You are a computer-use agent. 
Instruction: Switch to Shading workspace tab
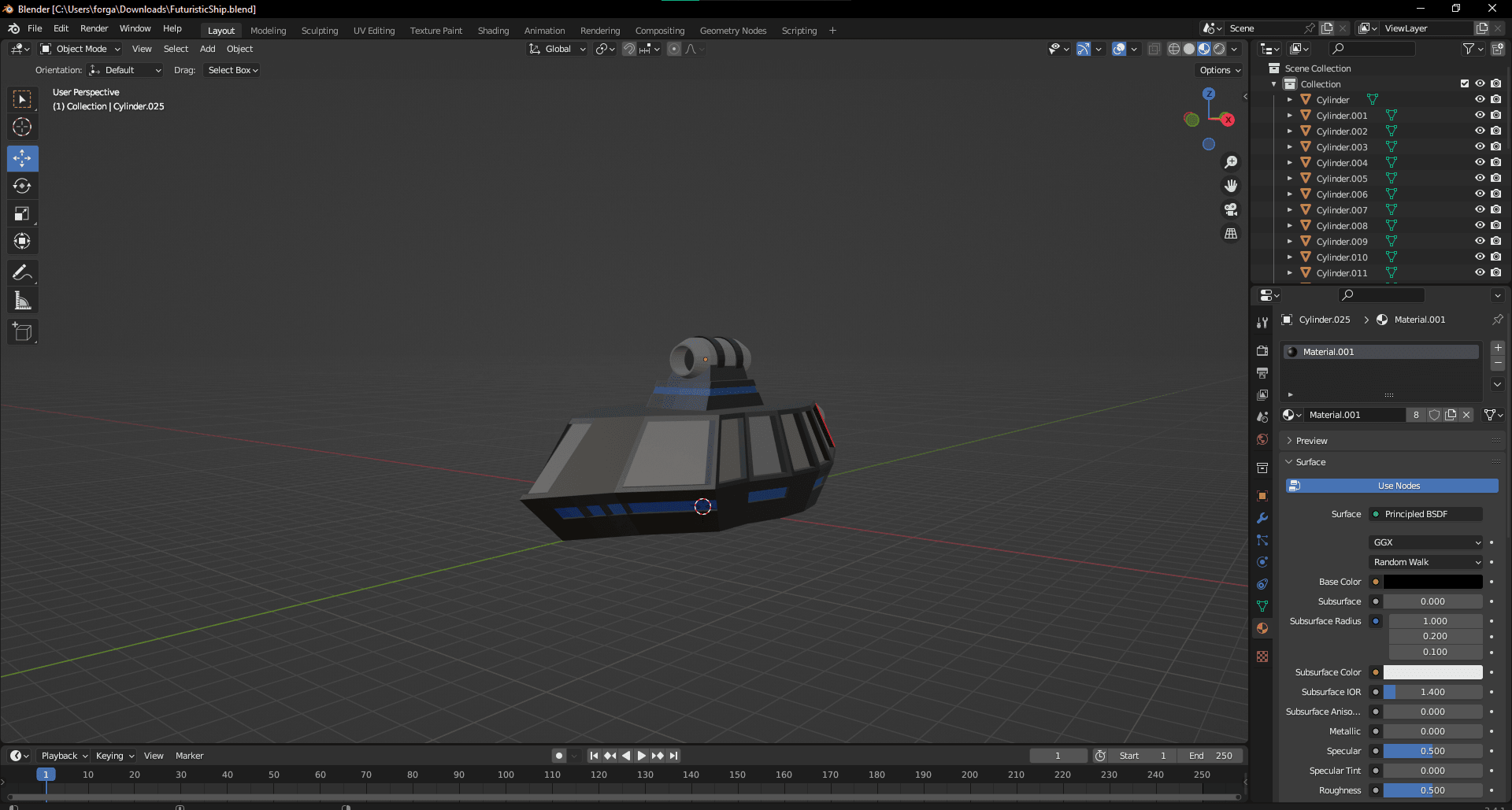click(x=493, y=31)
